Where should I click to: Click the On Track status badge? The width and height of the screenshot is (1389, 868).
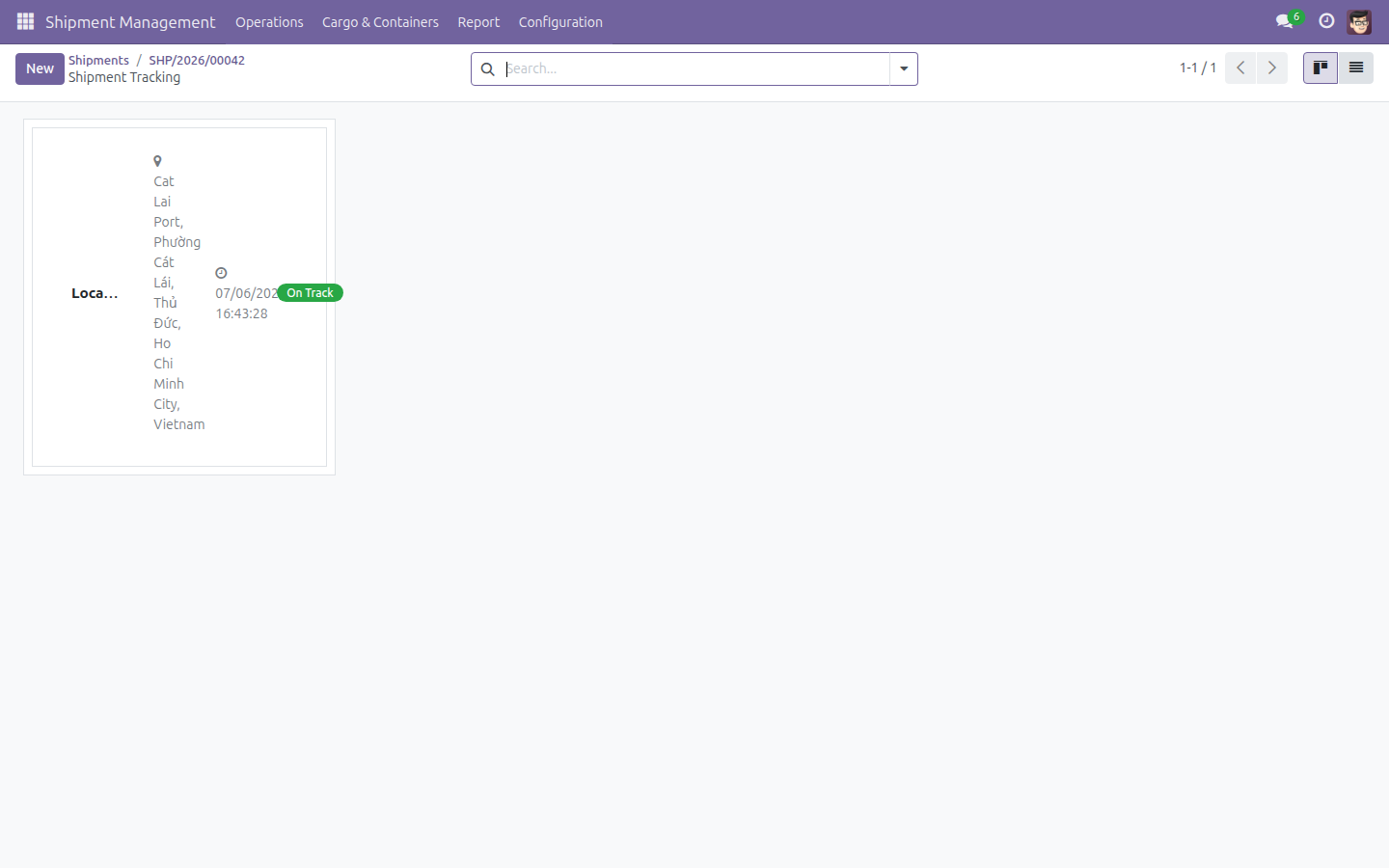tap(310, 293)
